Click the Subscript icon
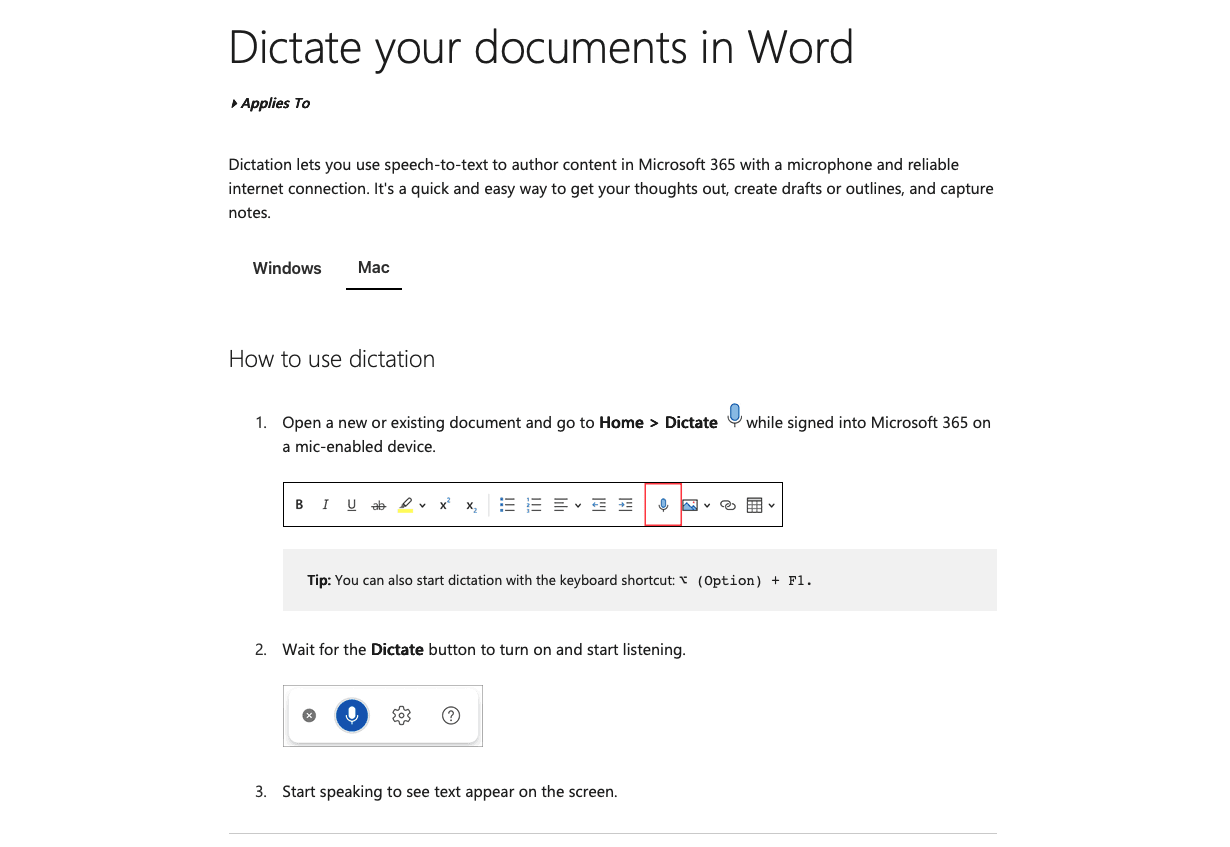Screen dimensions: 1230x847 pos(472,507)
